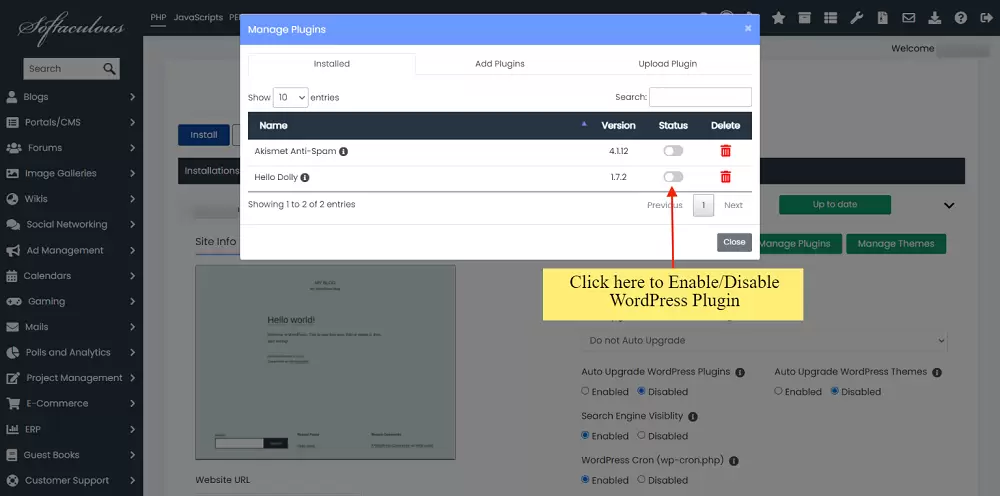The width and height of the screenshot is (1000, 496).
Task: Select the JavaScripts tab in top bar
Action: click(198, 18)
